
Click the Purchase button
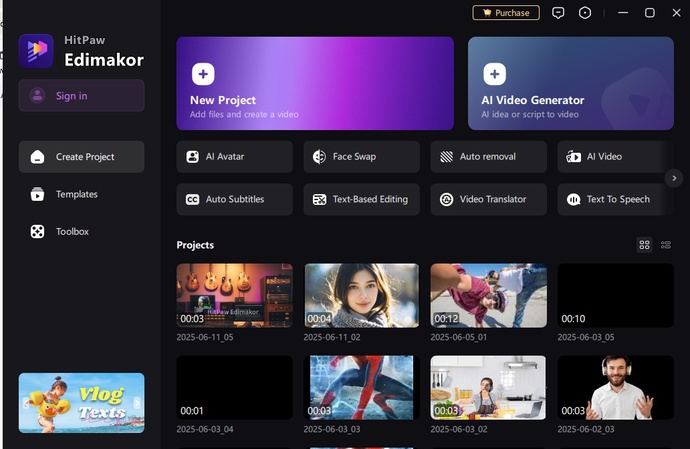506,13
